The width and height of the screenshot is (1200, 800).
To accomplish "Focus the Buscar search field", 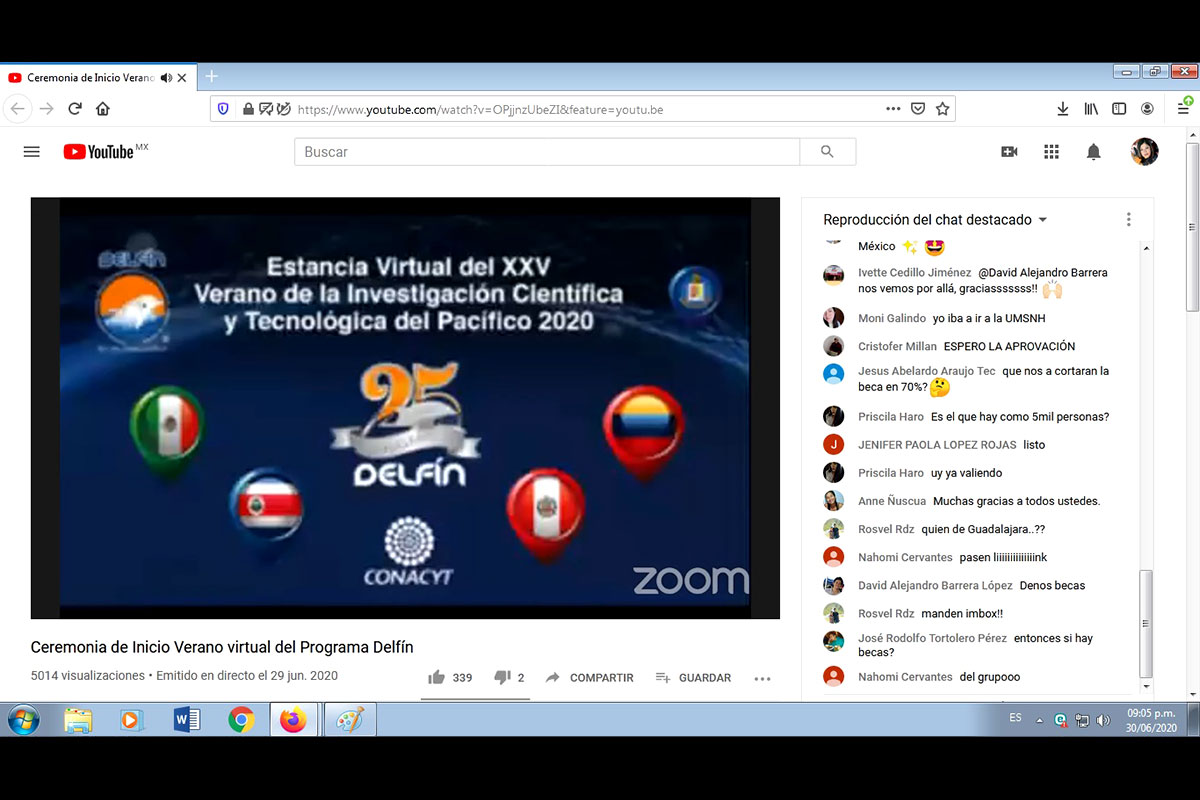I will coord(547,152).
